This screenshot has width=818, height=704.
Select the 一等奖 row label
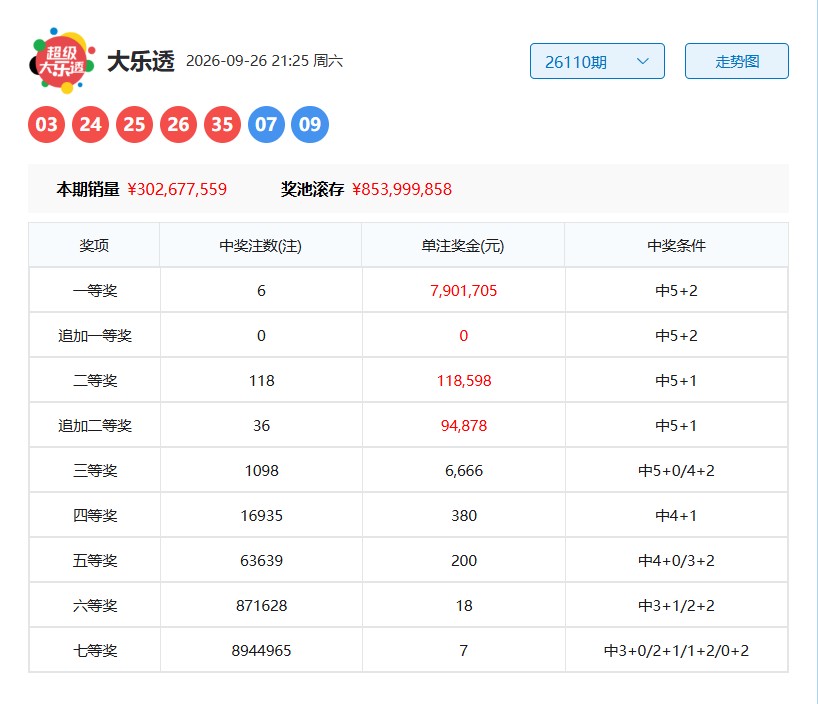point(95,291)
